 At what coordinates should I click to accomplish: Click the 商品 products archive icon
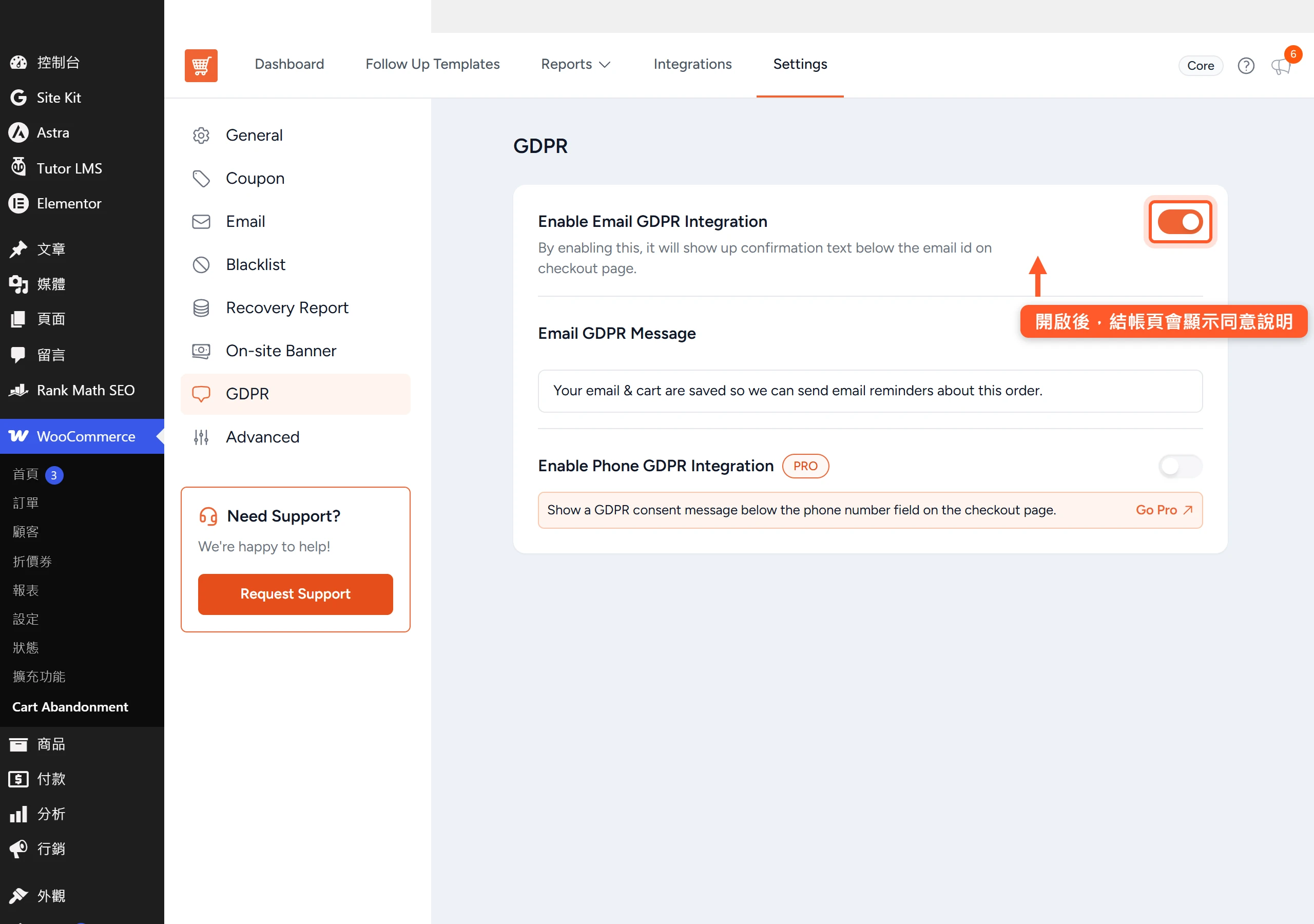pyautogui.click(x=18, y=744)
